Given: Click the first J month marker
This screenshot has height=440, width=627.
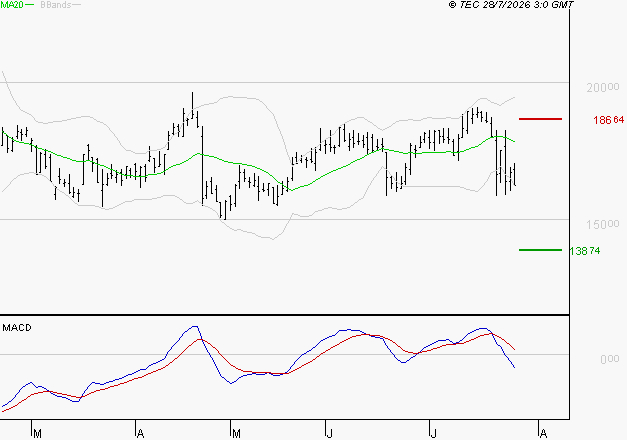Looking at the screenshot, I should pos(329,434).
